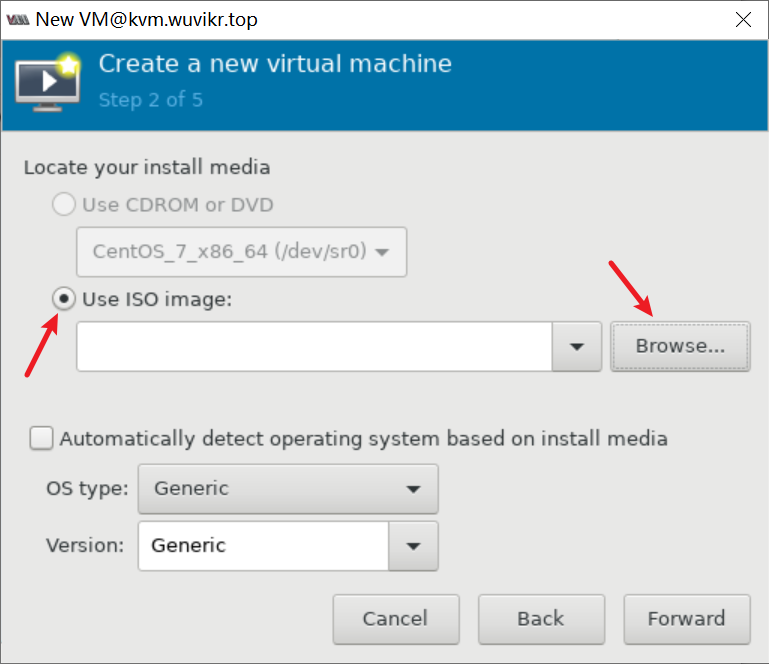Cancel the new VM wizard
The height and width of the screenshot is (664, 769).
click(396, 619)
